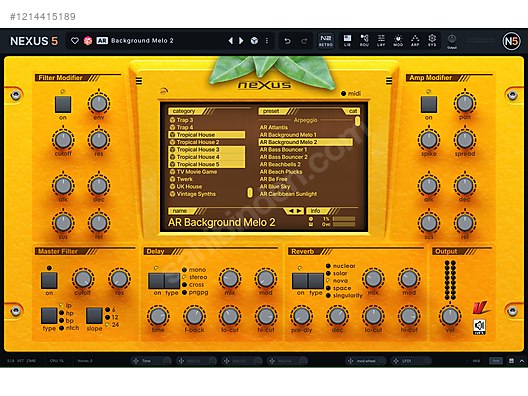The height and width of the screenshot is (396, 528).
Task: Click the Delay time knob
Action: [x=158, y=316]
